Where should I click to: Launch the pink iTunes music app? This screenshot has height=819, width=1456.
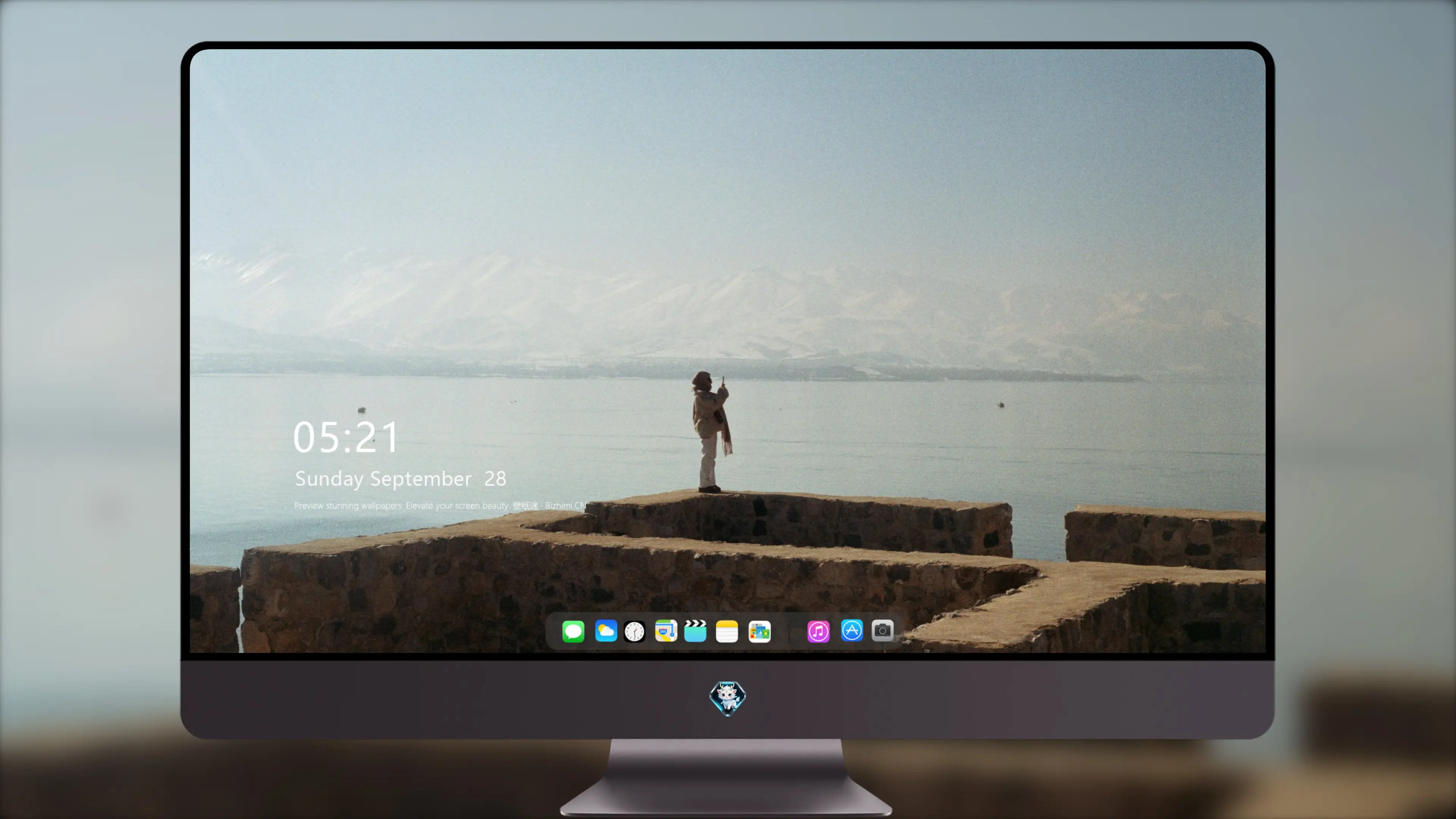pyautogui.click(x=818, y=631)
